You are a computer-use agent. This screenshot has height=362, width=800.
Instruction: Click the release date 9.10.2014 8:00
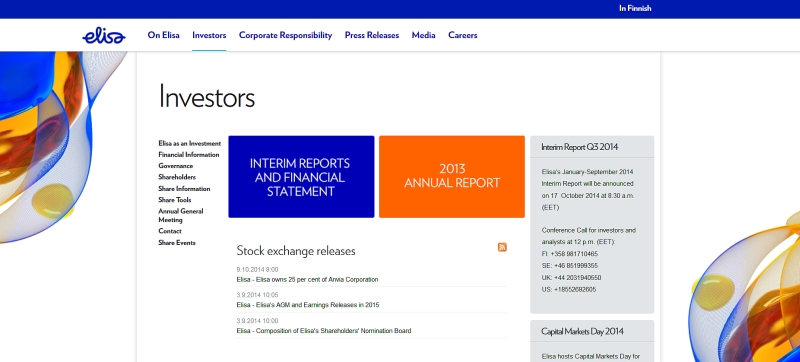pyautogui.click(x=257, y=270)
